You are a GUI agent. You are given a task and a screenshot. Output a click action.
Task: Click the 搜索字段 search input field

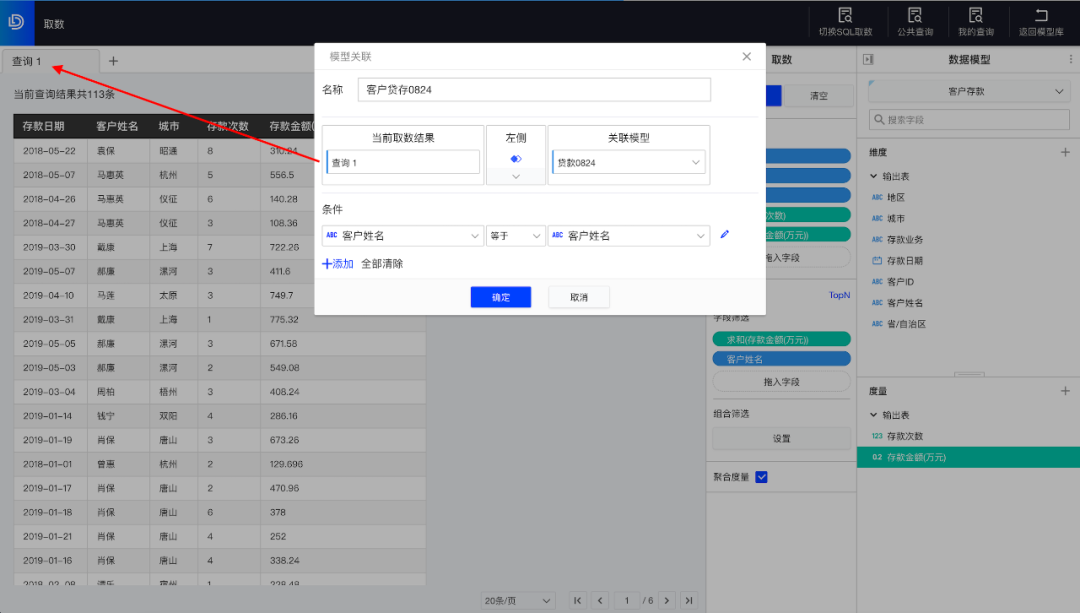968,118
